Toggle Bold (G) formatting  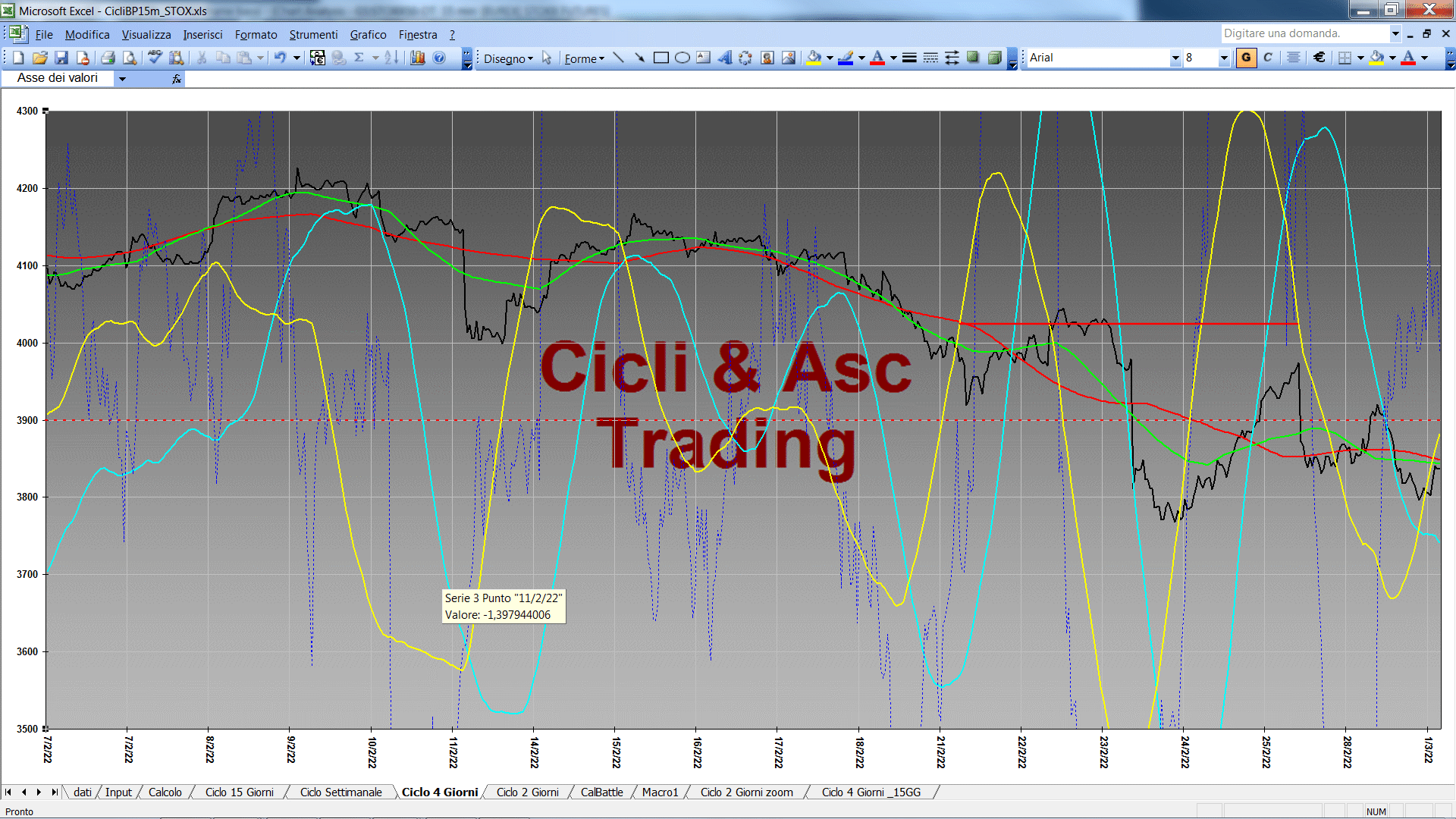pyautogui.click(x=1246, y=58)
